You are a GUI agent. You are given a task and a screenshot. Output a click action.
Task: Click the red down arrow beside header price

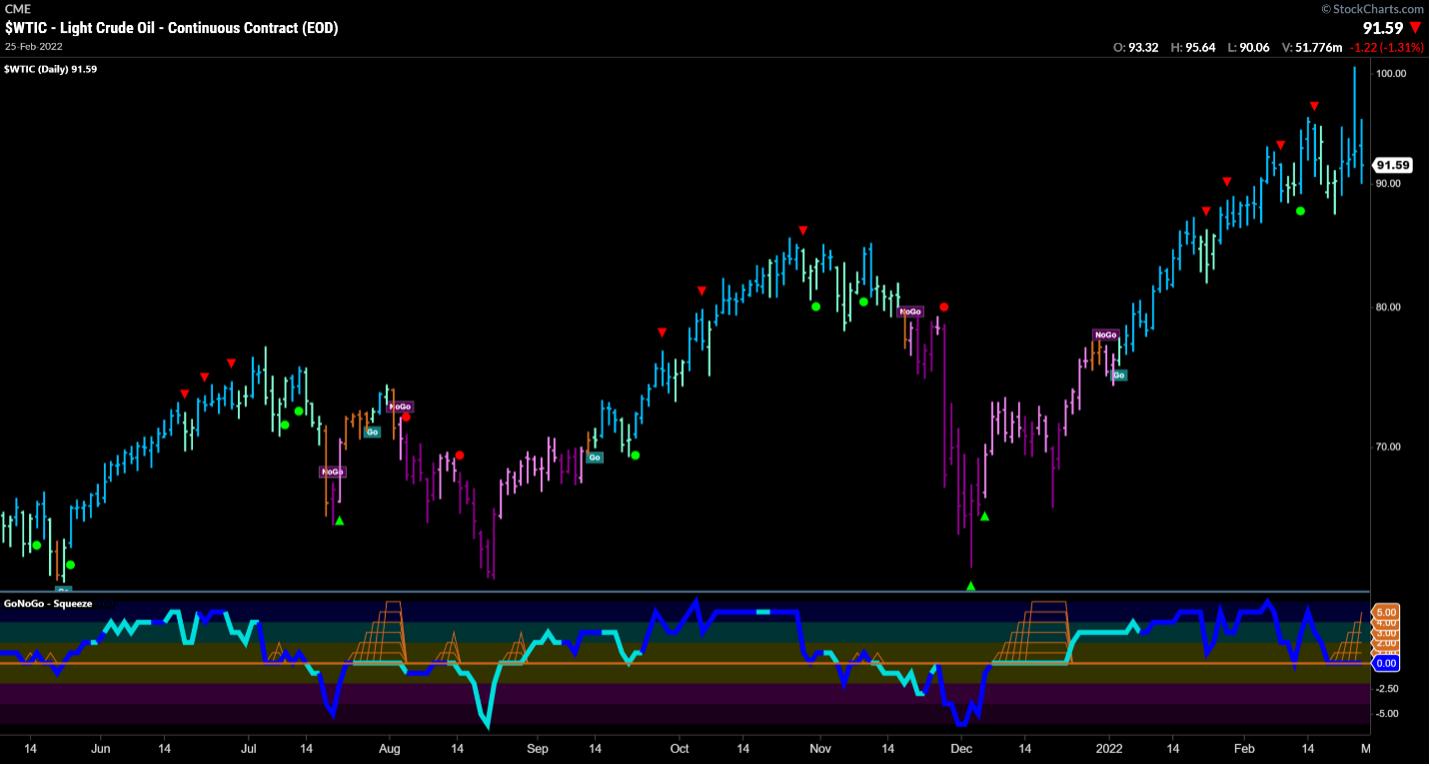(x=1415, y=29)
